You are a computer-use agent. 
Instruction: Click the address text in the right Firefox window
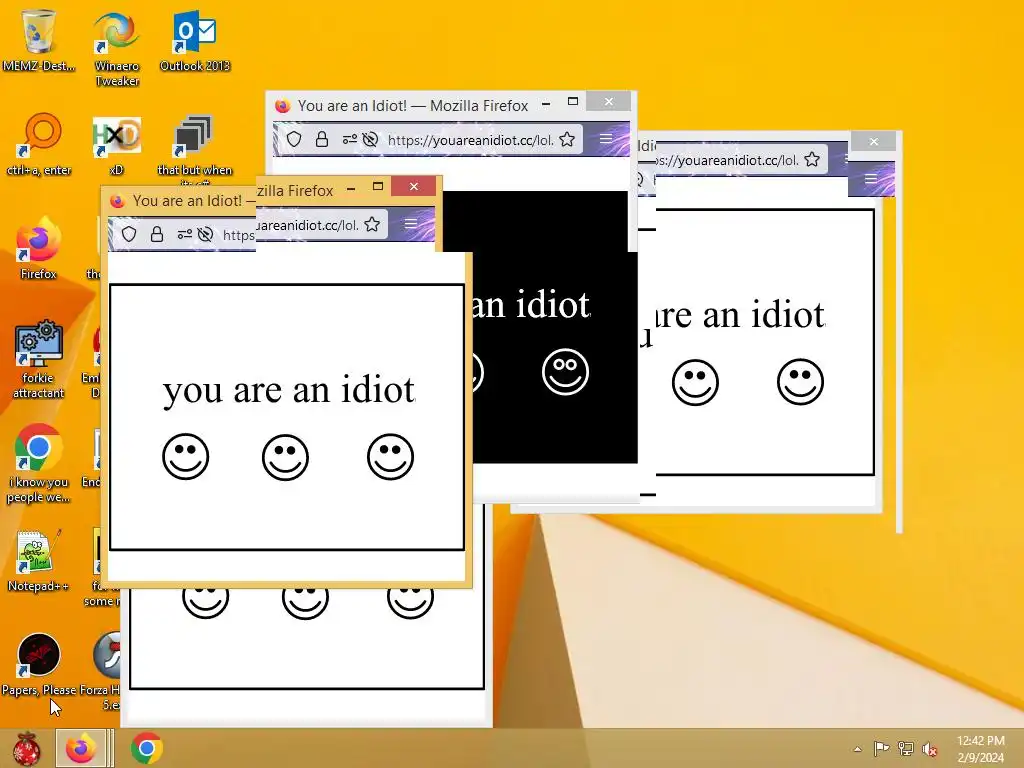[x=728, y=160]
